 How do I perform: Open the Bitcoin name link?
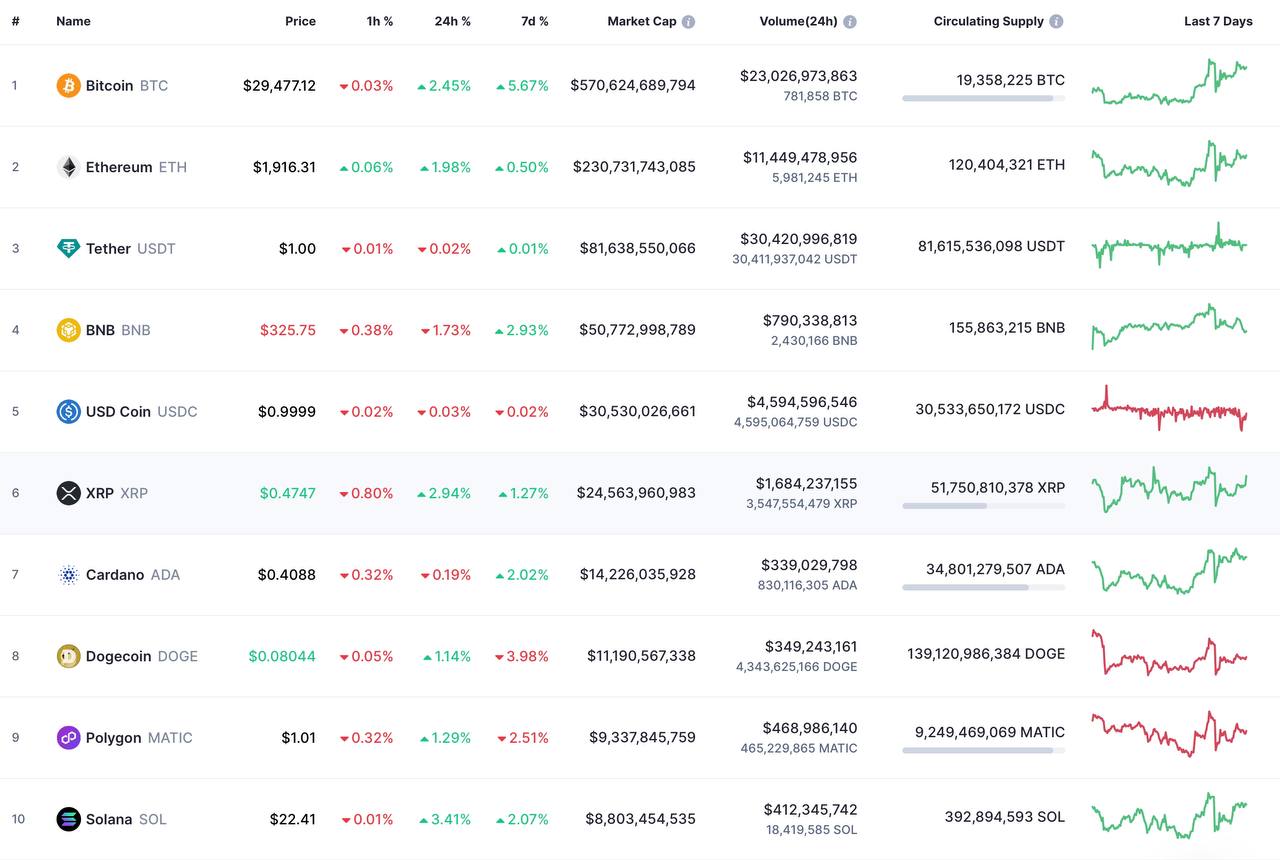(x=109, y=86)
